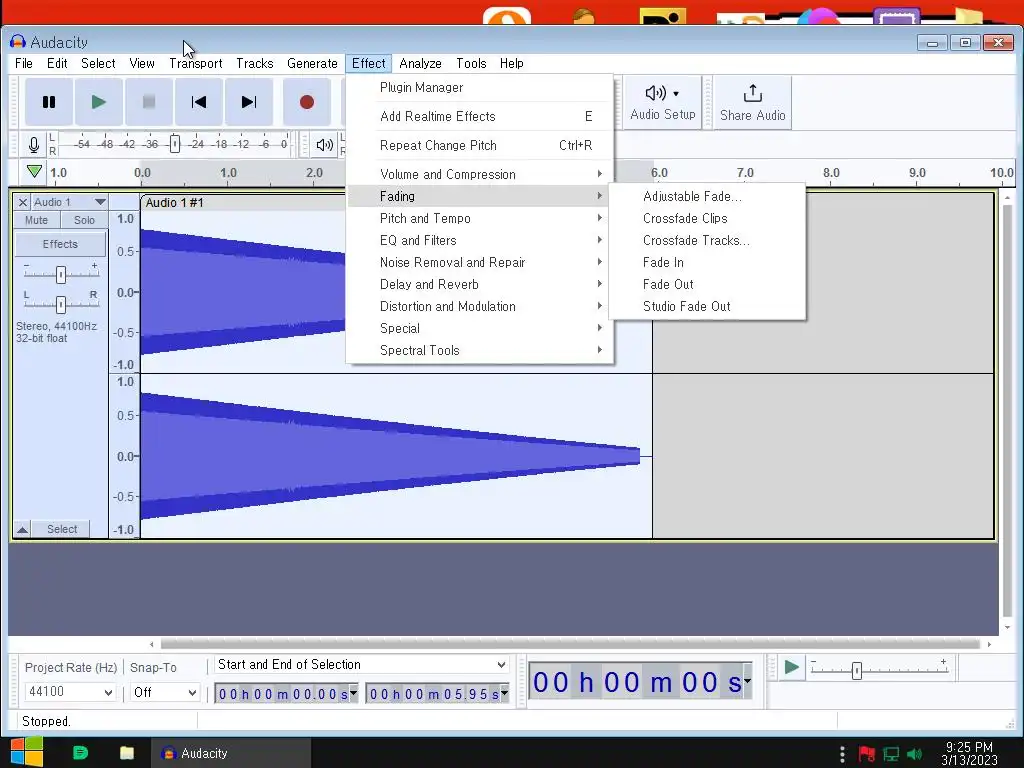Expand the Special submenu
1024x768 pixels.
(x=480, y=328)
